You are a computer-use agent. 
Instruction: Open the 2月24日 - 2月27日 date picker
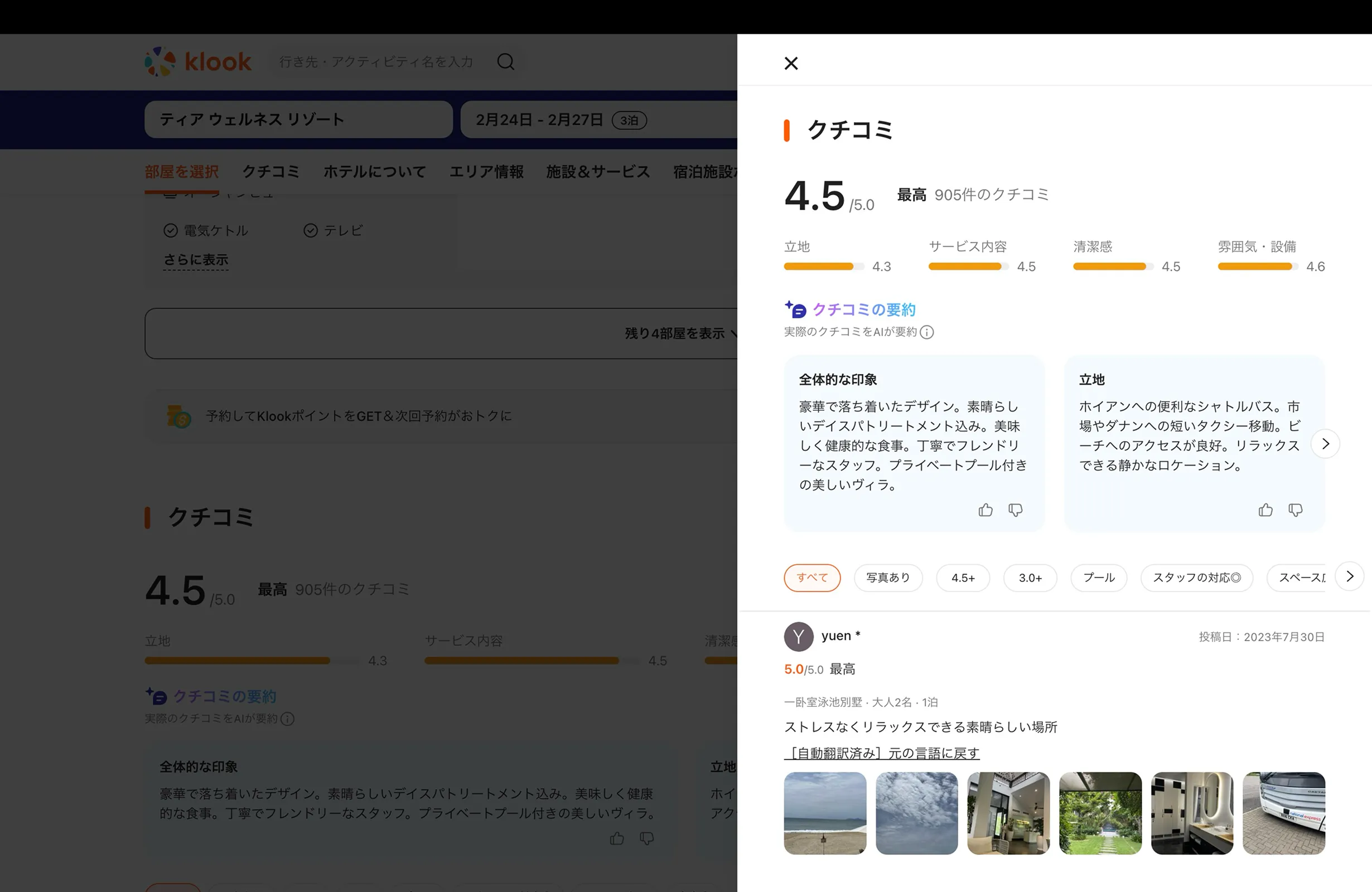click(x=598, y=119)
